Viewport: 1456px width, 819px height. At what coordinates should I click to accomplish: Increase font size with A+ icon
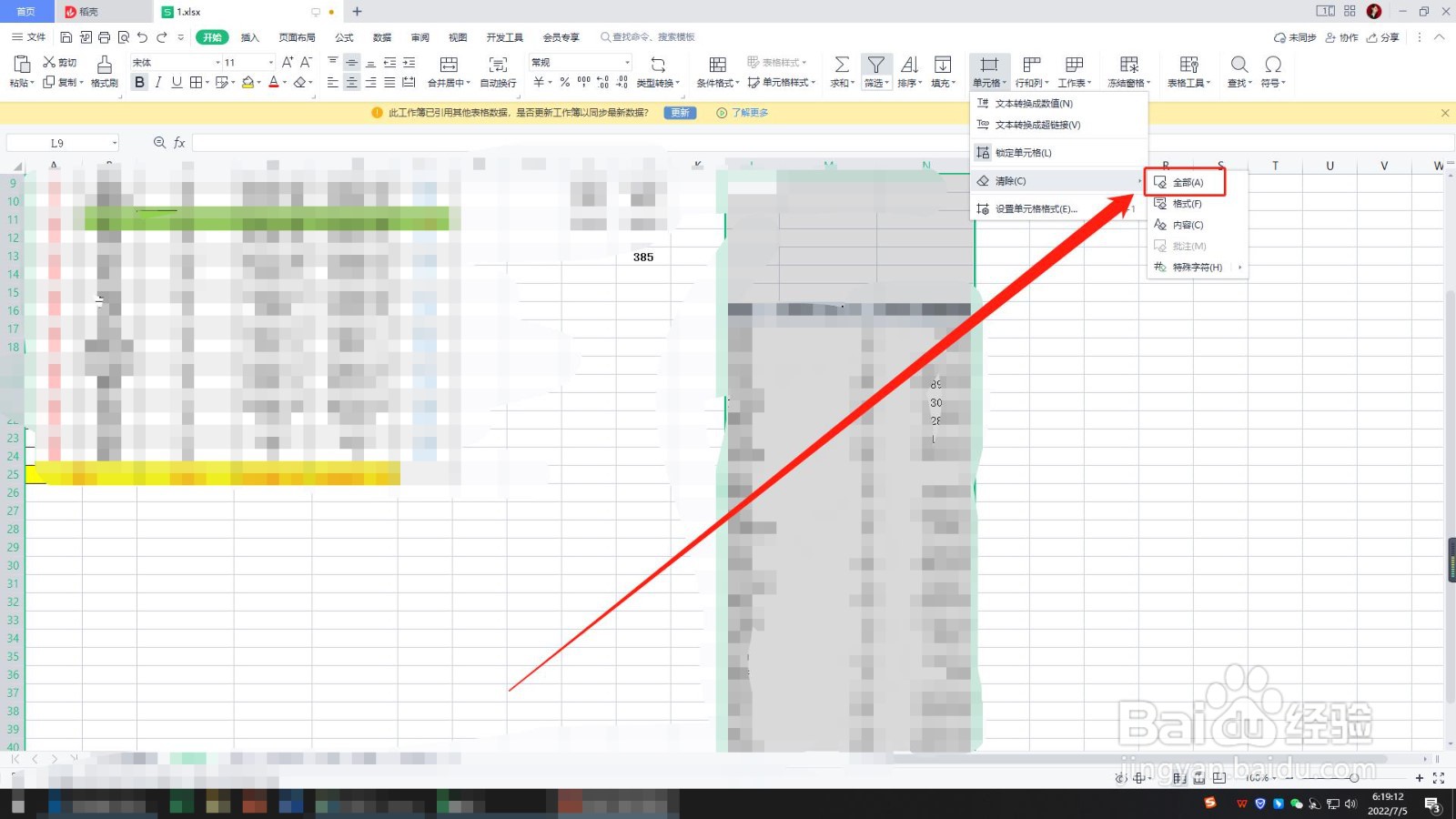tap(288, 62)
